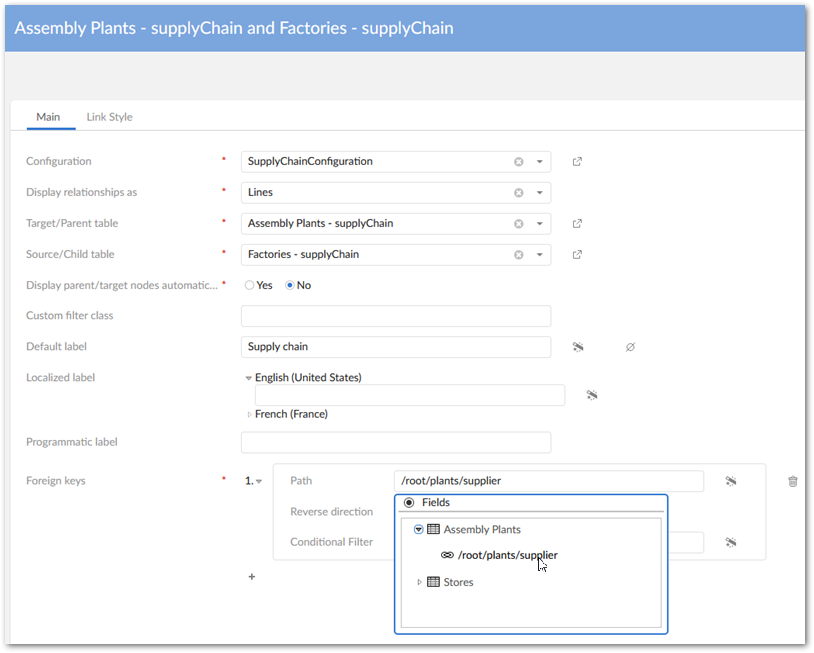The height and width of the screenshot is (653, 814).
Task: Open Source/Child table external link icon
Action: coord(577,255)
